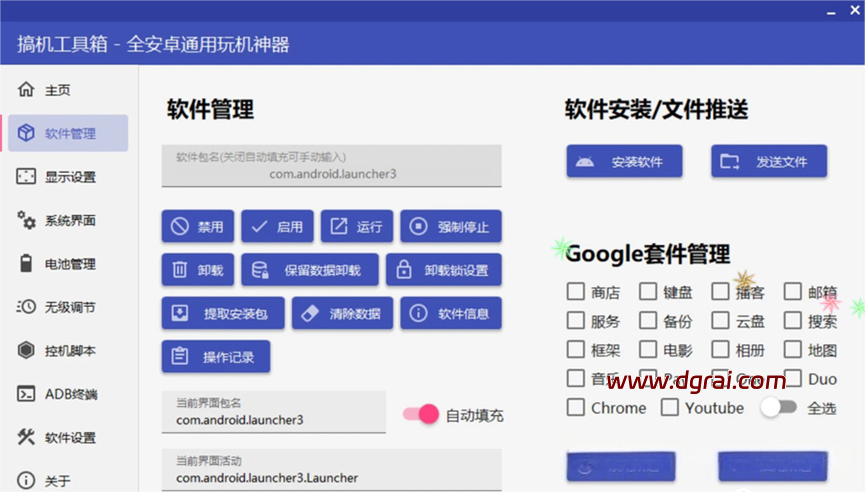Click the 禁用 (disable) icon button

[198, 226]
